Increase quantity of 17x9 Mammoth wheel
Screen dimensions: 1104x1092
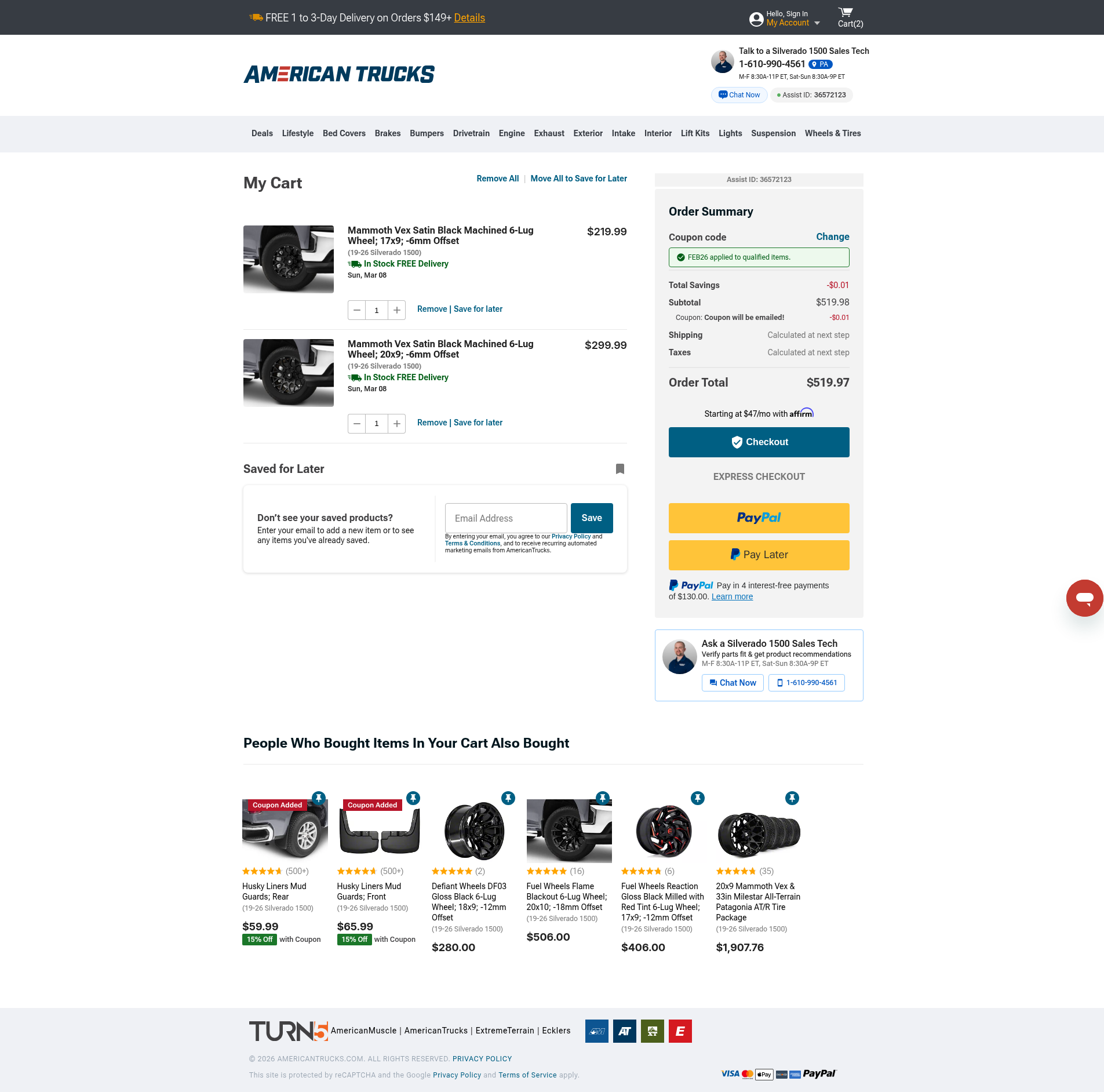[397, 310]
